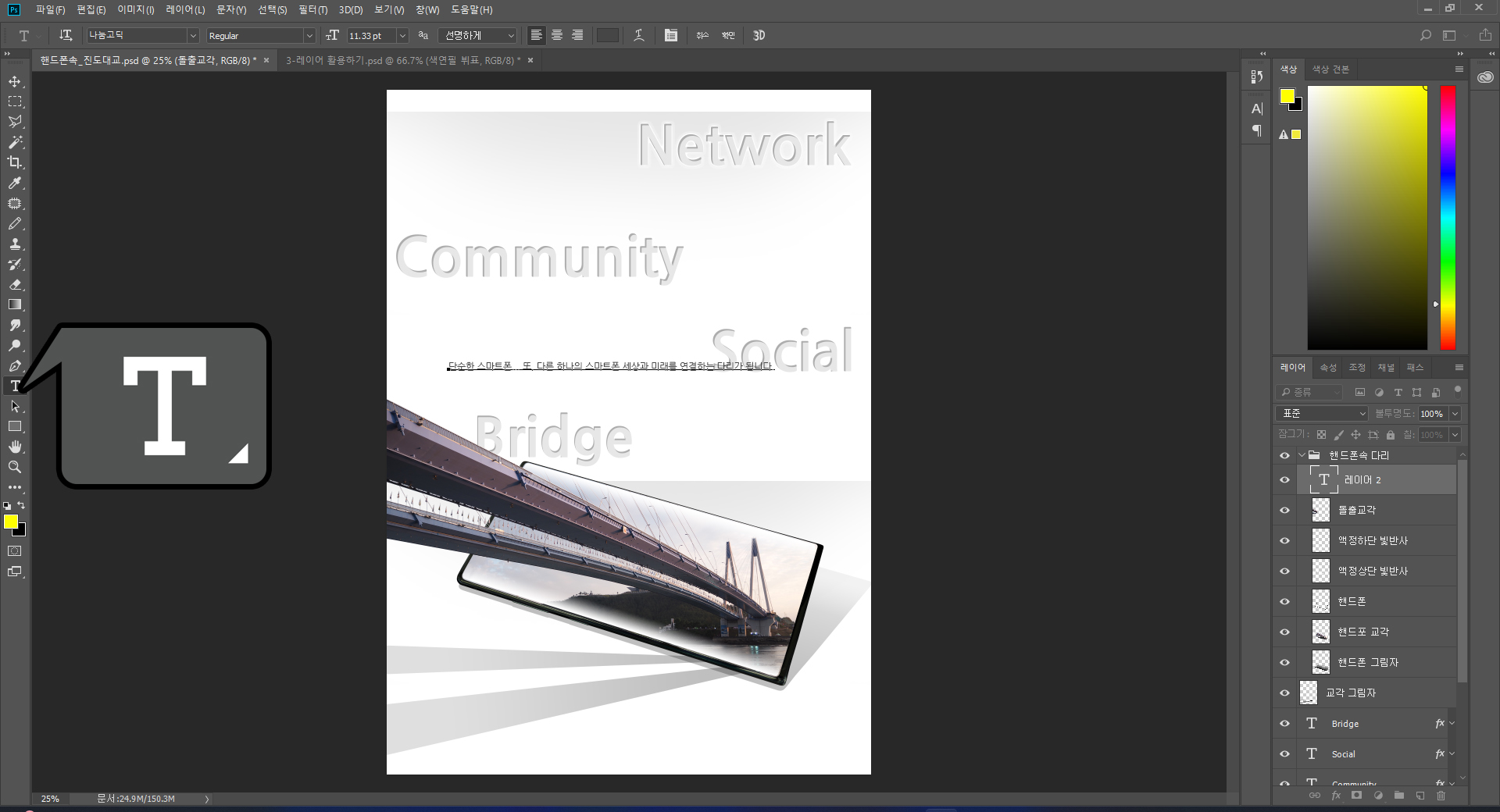Click yellow foreground color in toolbox
This screenshot has height=812, width=1500.
pos(10,522)
